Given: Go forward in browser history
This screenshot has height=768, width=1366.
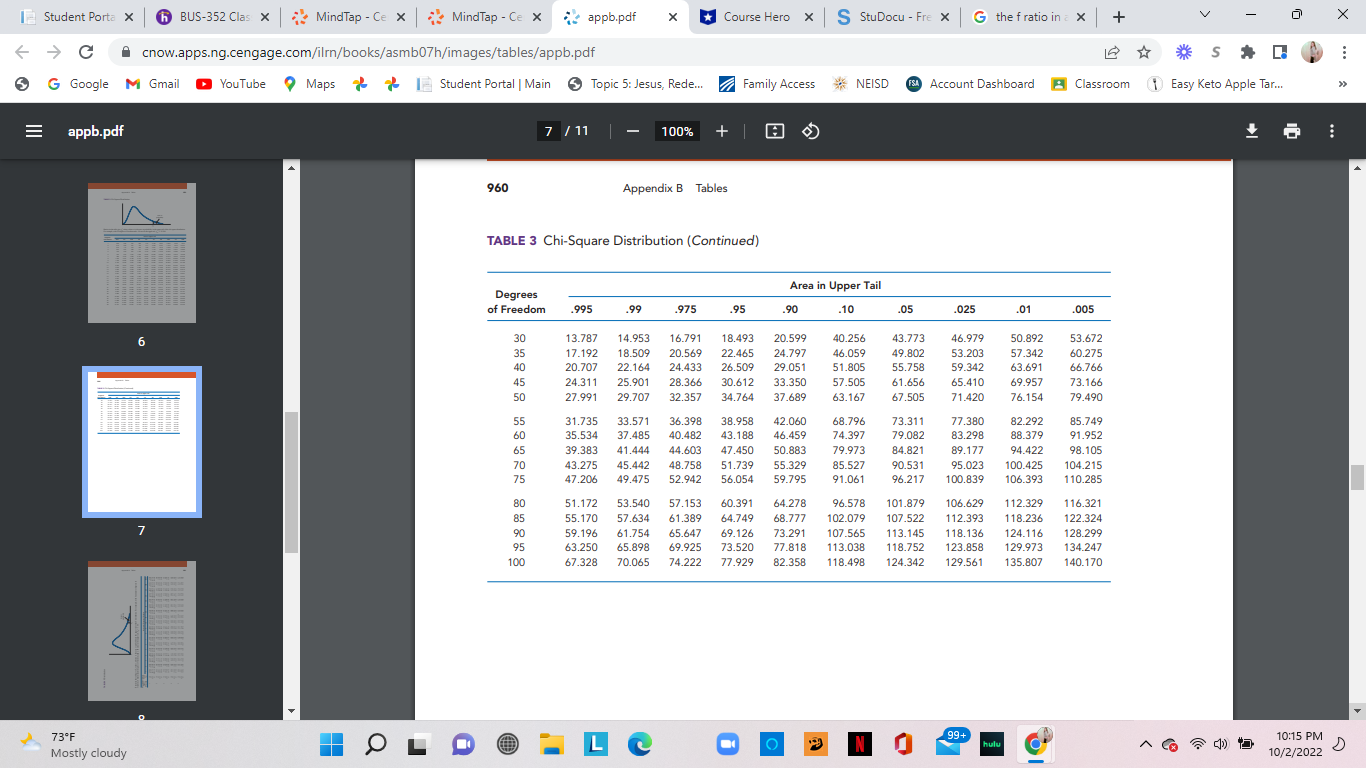Looking at the screenshot, I should [55, 52].
